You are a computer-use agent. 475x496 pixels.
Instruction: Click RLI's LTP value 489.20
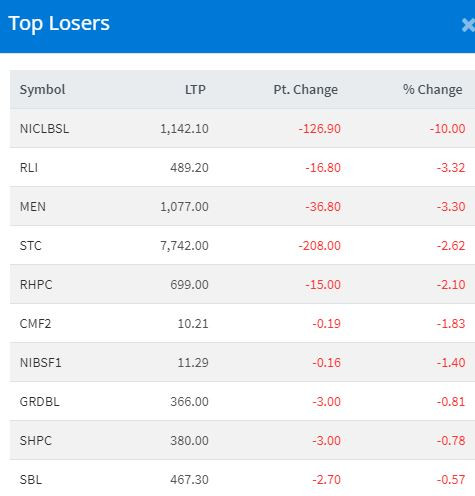click(x=189, y=168)
